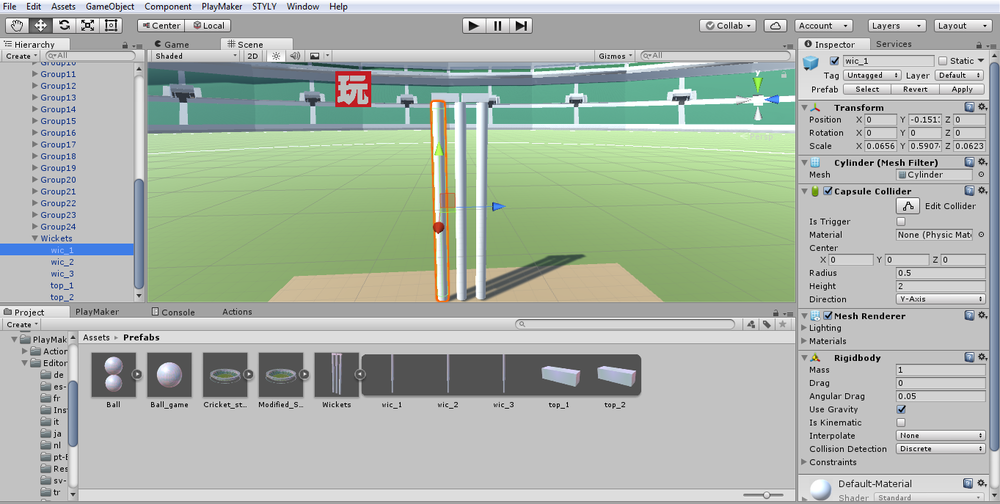Toggle Mesh Renderer enabled checkbox
Viewport: 1000px width, 504px height.
tap(828, 315)
